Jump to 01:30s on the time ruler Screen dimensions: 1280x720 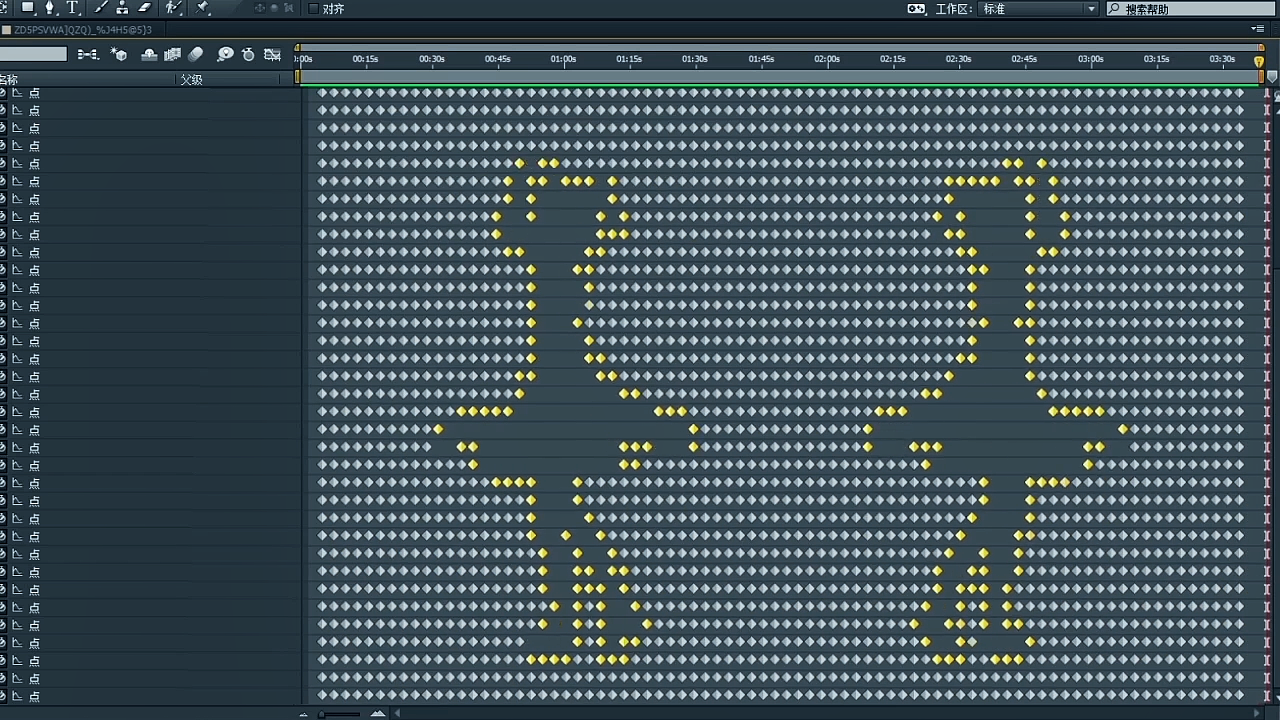coord(695,59)
